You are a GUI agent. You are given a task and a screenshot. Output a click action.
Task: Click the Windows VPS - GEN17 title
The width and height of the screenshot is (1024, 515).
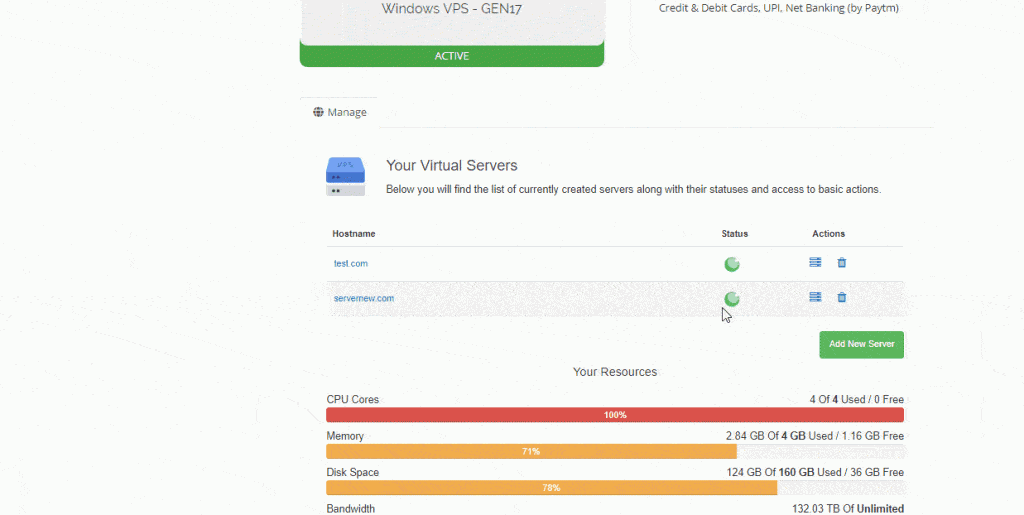pyautogui.click(x=451, y=8)
